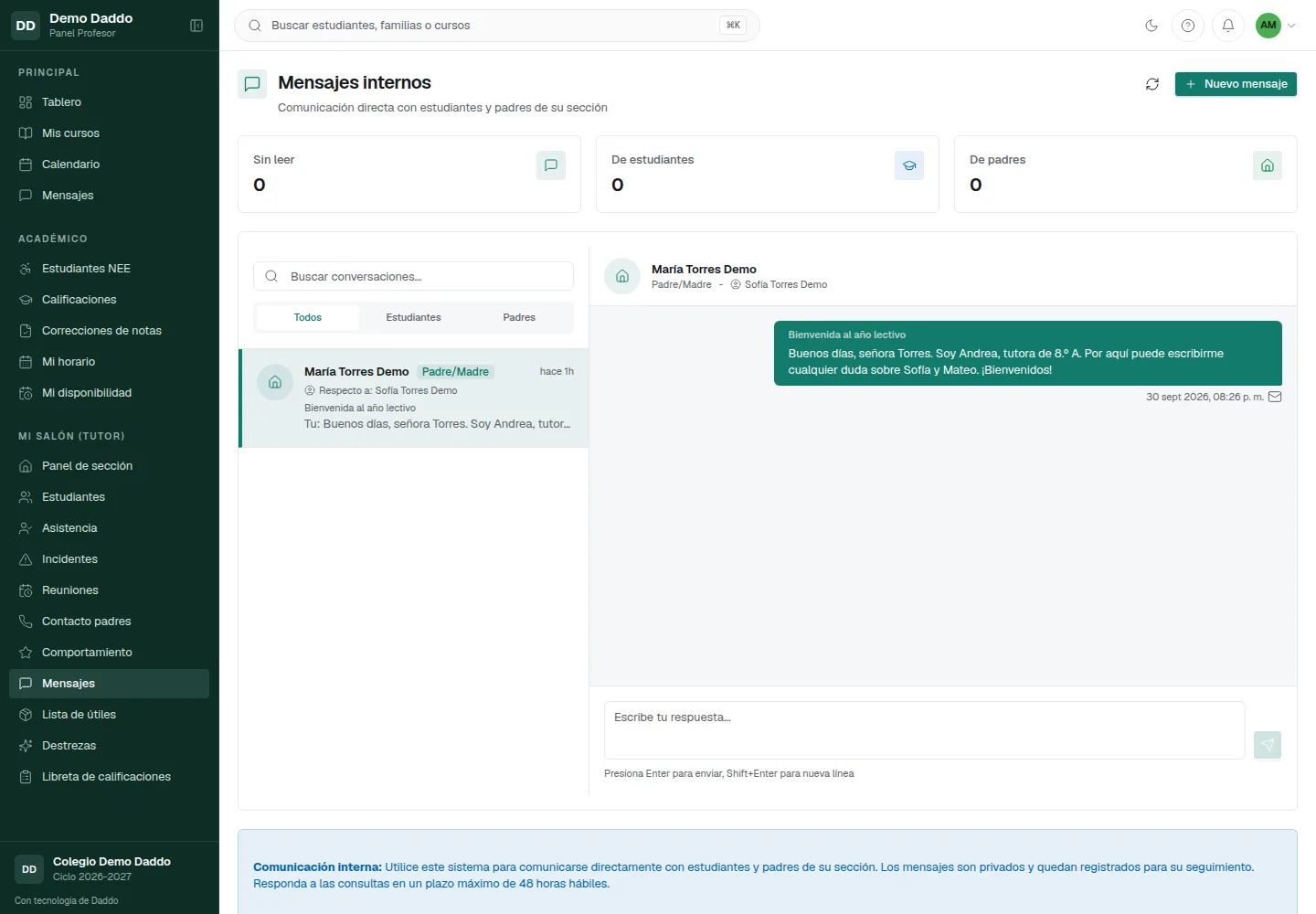
Task: Go to Calificaciones
Action: 110,300
